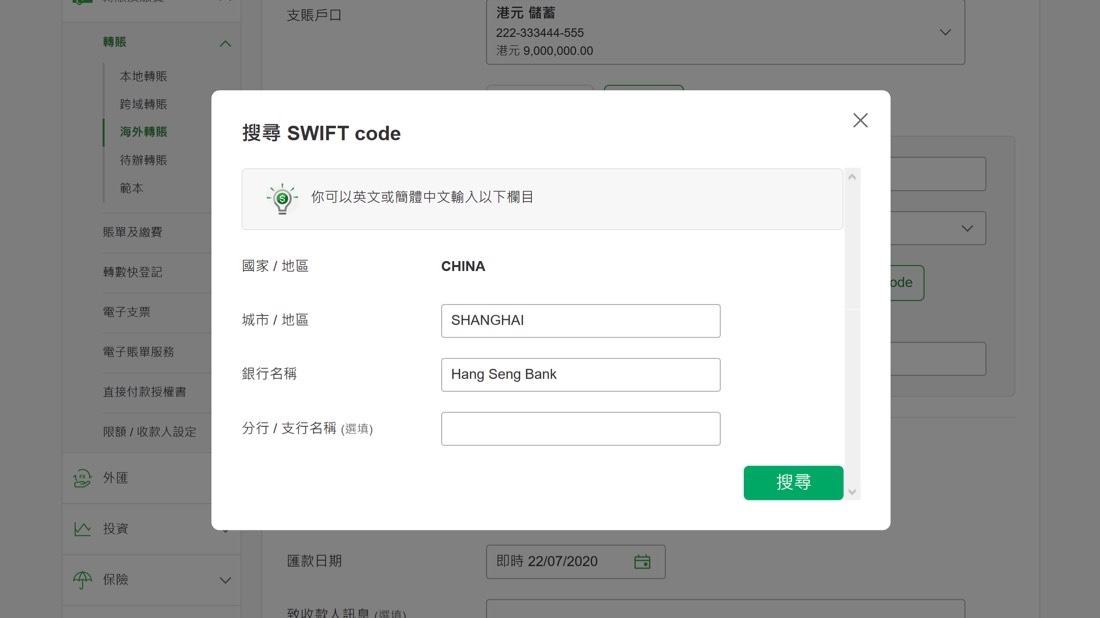Select 待辦轉賬 in the sidebar
1100x618 pixels.
click(x=143, y=160)
